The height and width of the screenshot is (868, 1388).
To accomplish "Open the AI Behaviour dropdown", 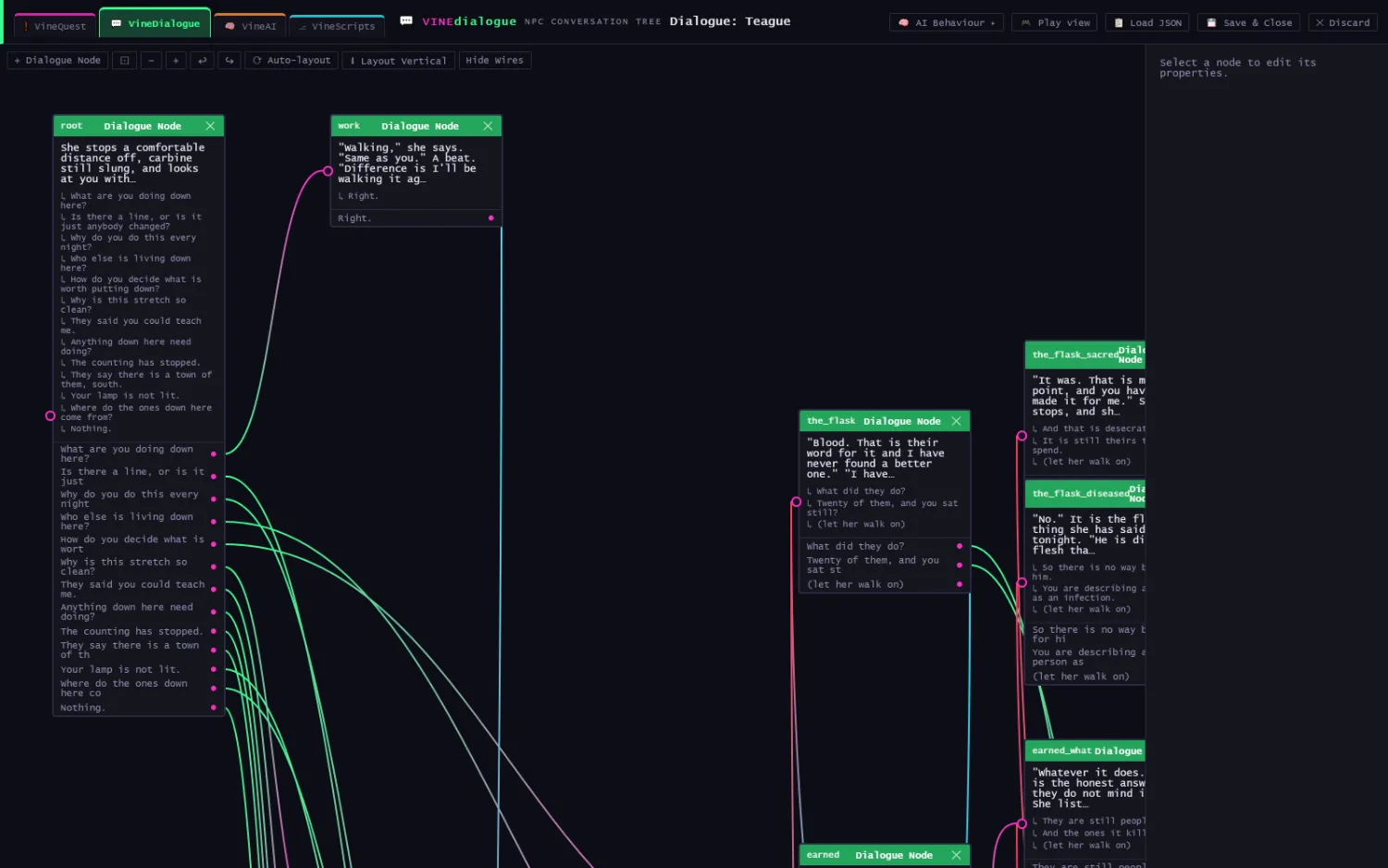I will (947, 22).
